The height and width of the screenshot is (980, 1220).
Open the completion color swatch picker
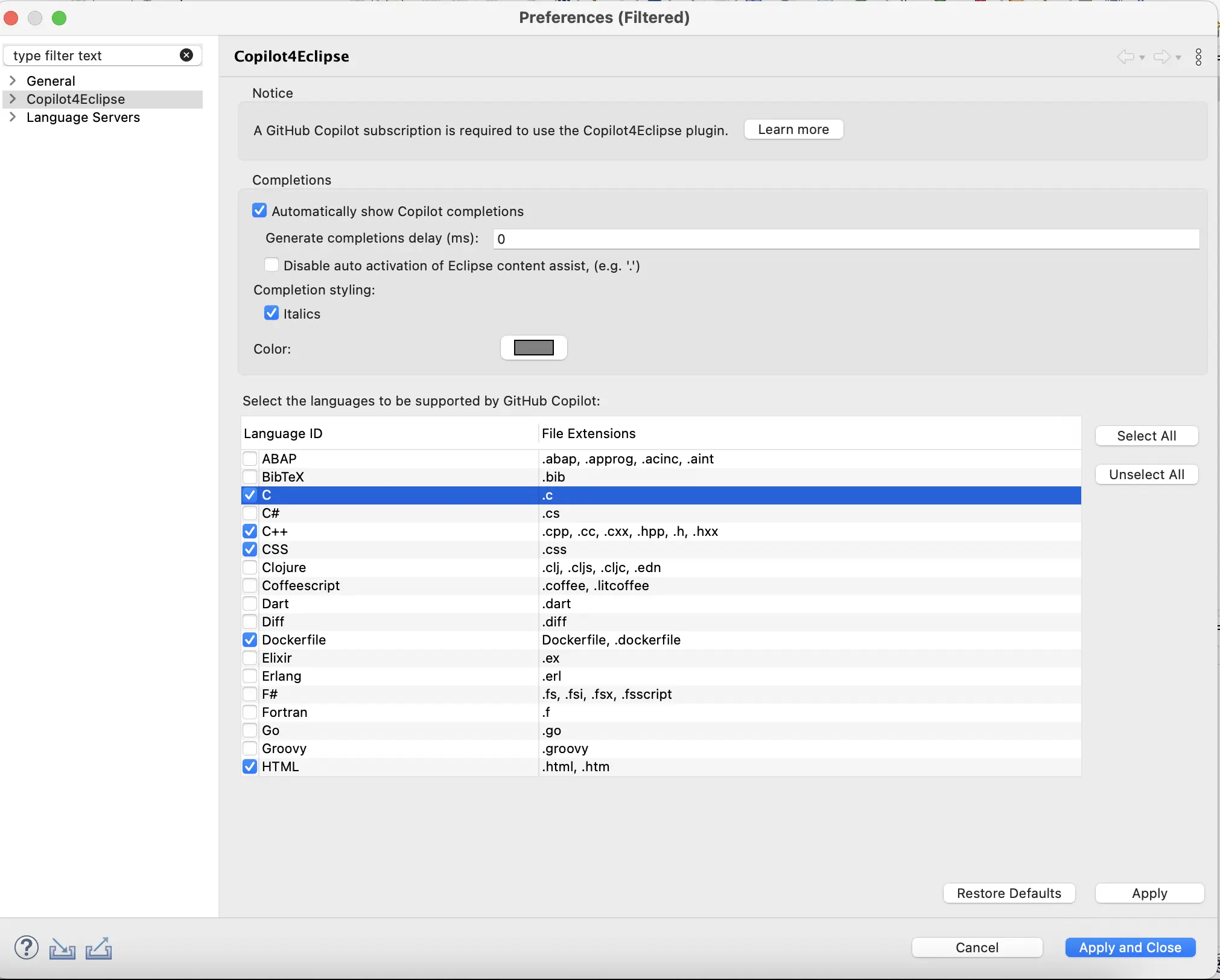pos(533,348)
